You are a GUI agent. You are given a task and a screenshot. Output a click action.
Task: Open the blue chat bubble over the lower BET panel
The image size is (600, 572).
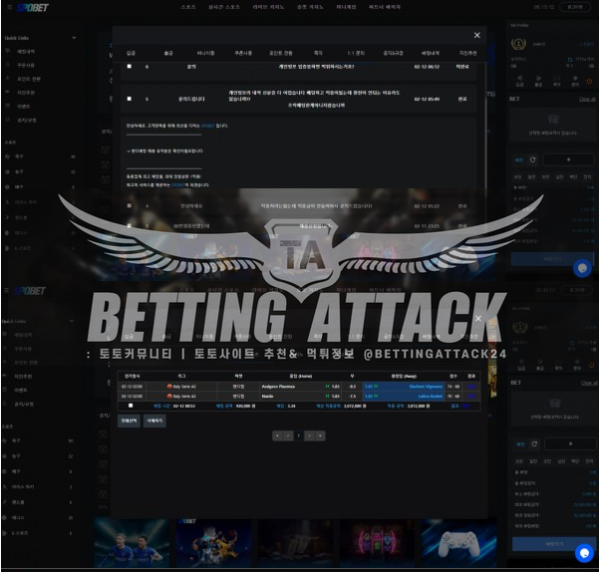pyautogui.click(x=584, y=553)
